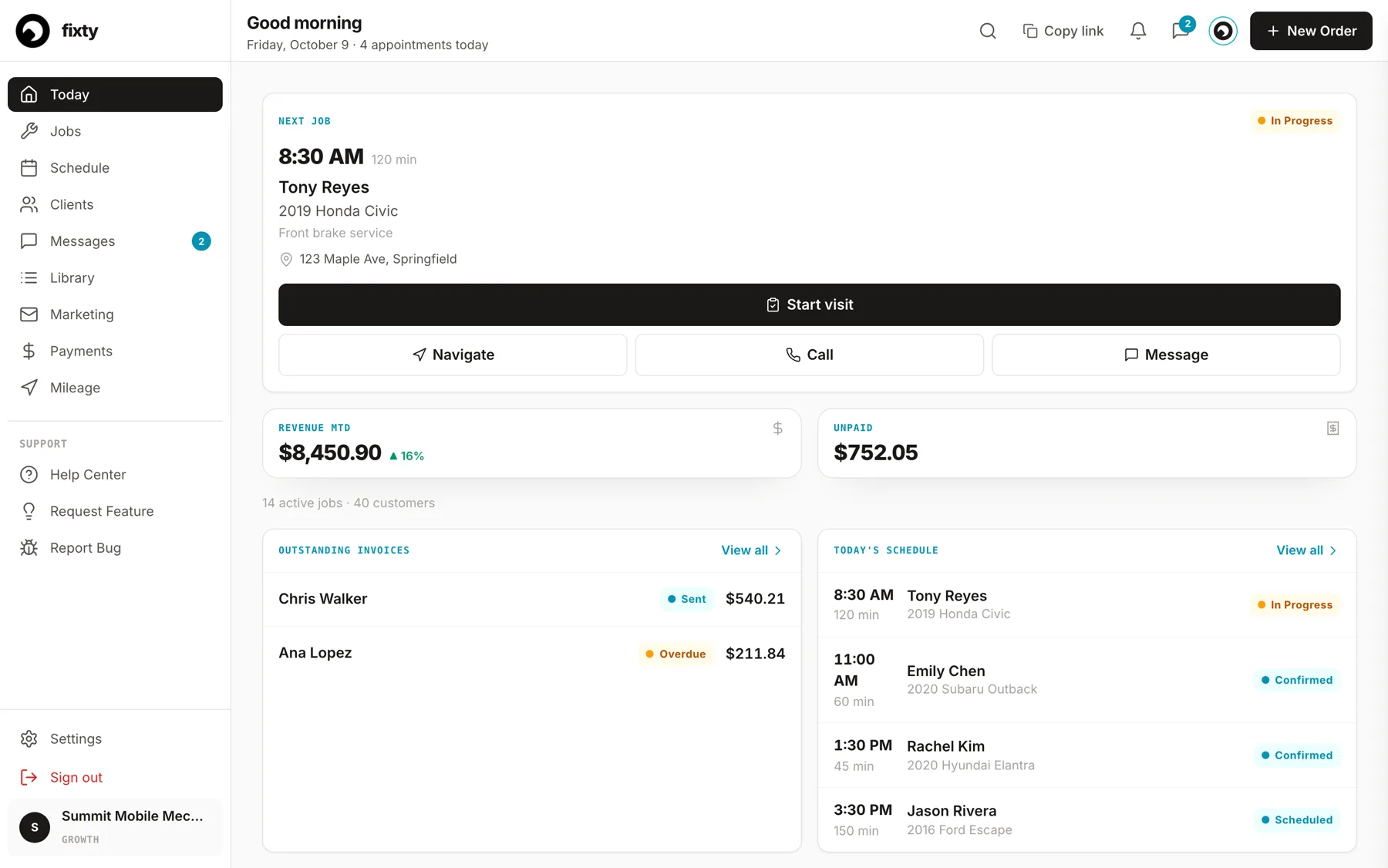
Task: Click the dollar icon in Revenue MTD card
Action: [x=778, y=429]
